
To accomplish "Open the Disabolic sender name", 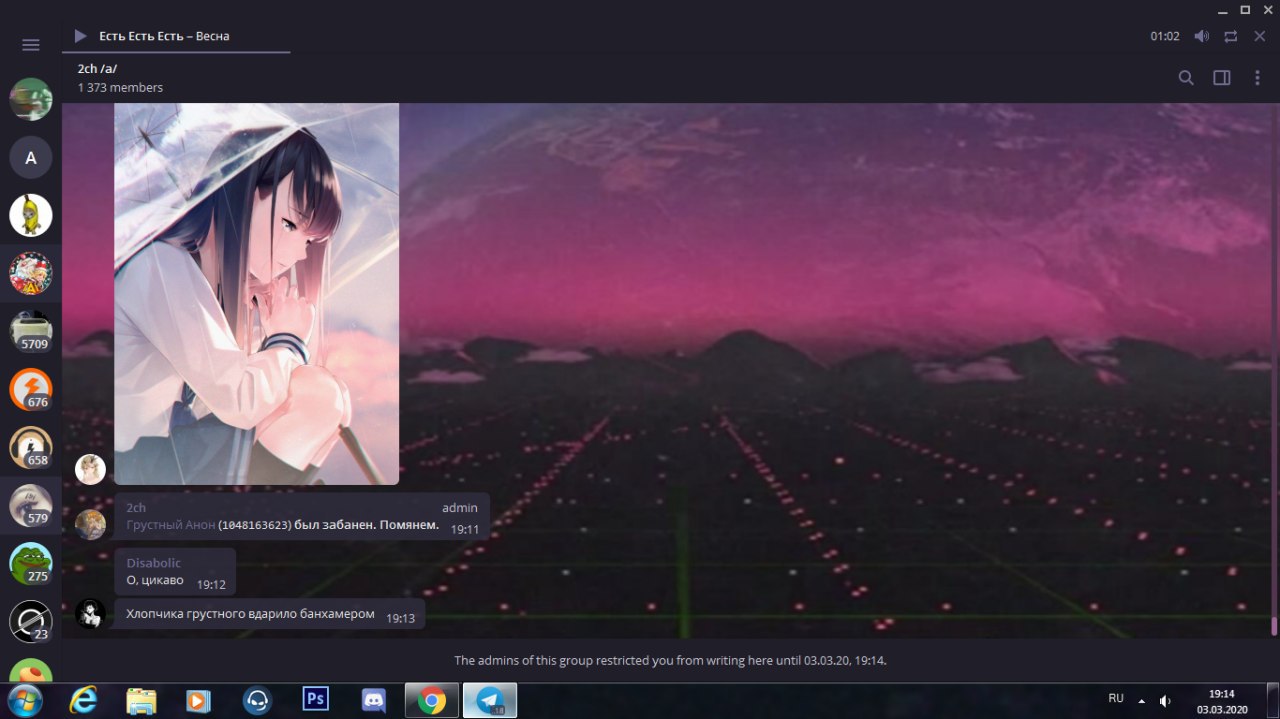I will pos(153,563).
